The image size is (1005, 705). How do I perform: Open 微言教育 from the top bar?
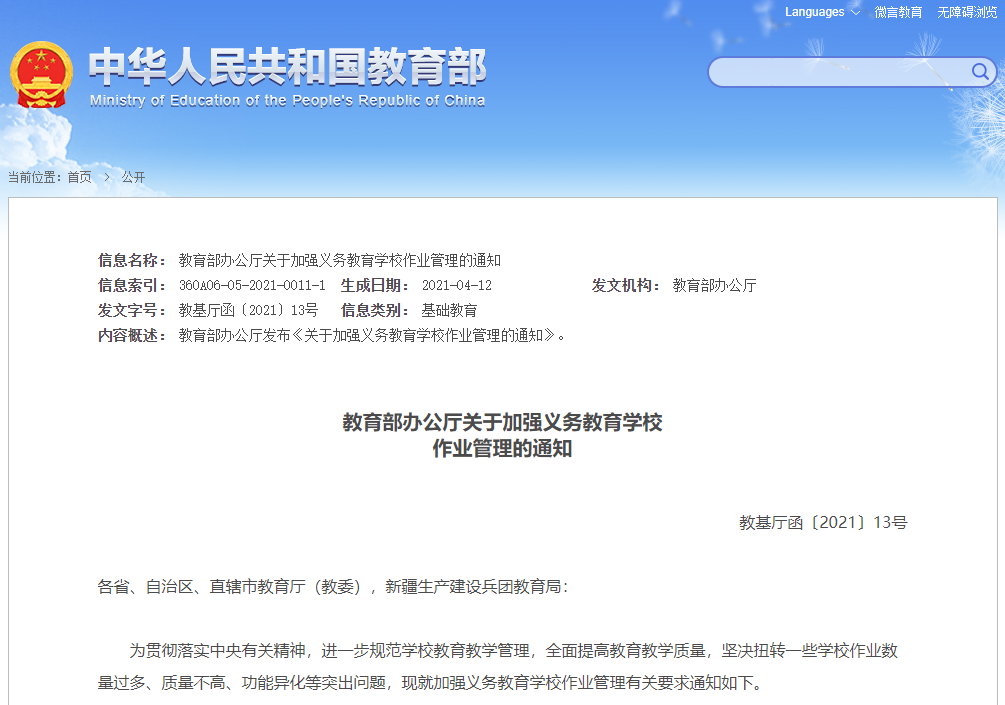coord(901,12)
